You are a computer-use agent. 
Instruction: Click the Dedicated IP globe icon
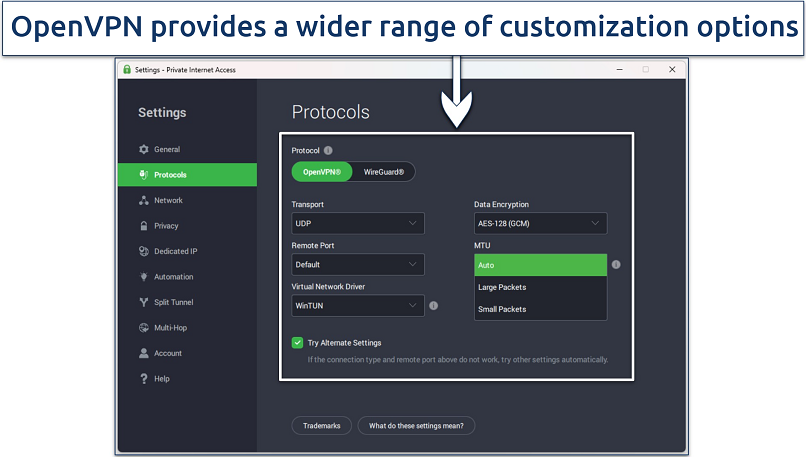[143, 251]
